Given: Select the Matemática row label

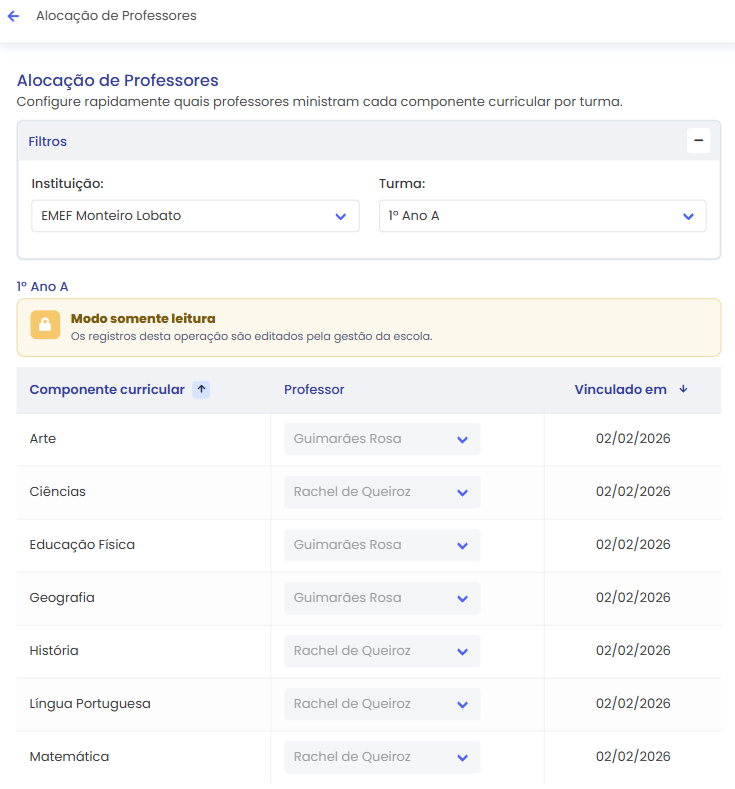Looking at the screenshot, I should 69,757.
